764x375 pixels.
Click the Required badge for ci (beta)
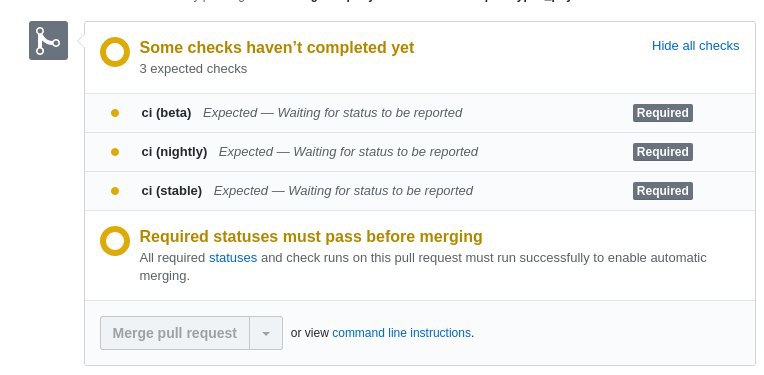coord(663,113)
